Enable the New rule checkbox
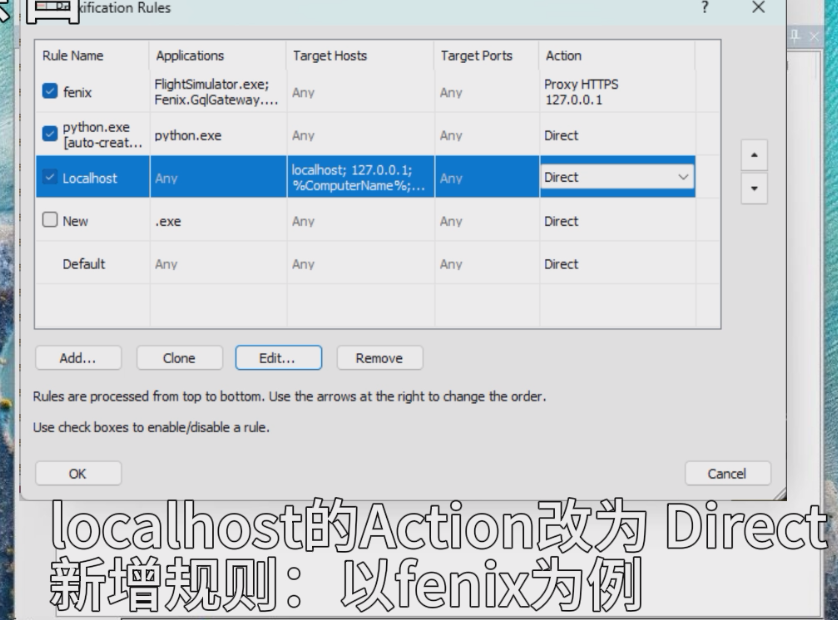 click(x=50, y=221)
